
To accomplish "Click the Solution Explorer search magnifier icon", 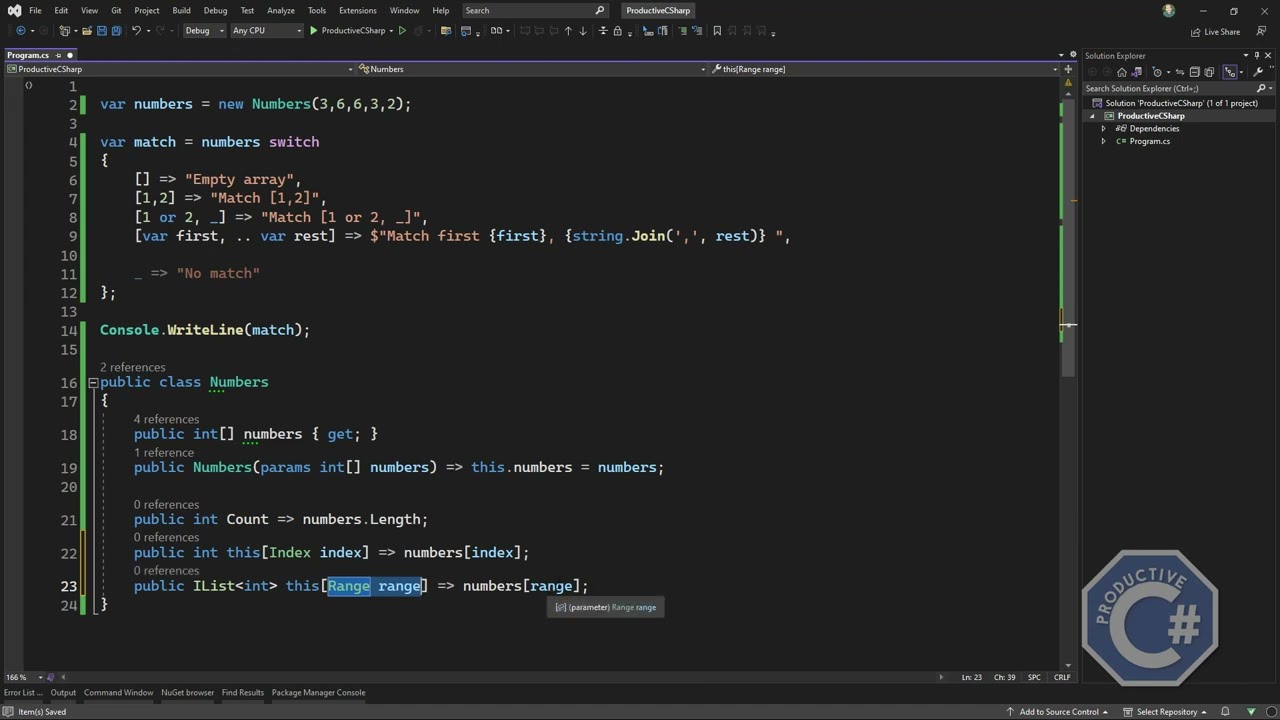I will (x=1260, y=88).
